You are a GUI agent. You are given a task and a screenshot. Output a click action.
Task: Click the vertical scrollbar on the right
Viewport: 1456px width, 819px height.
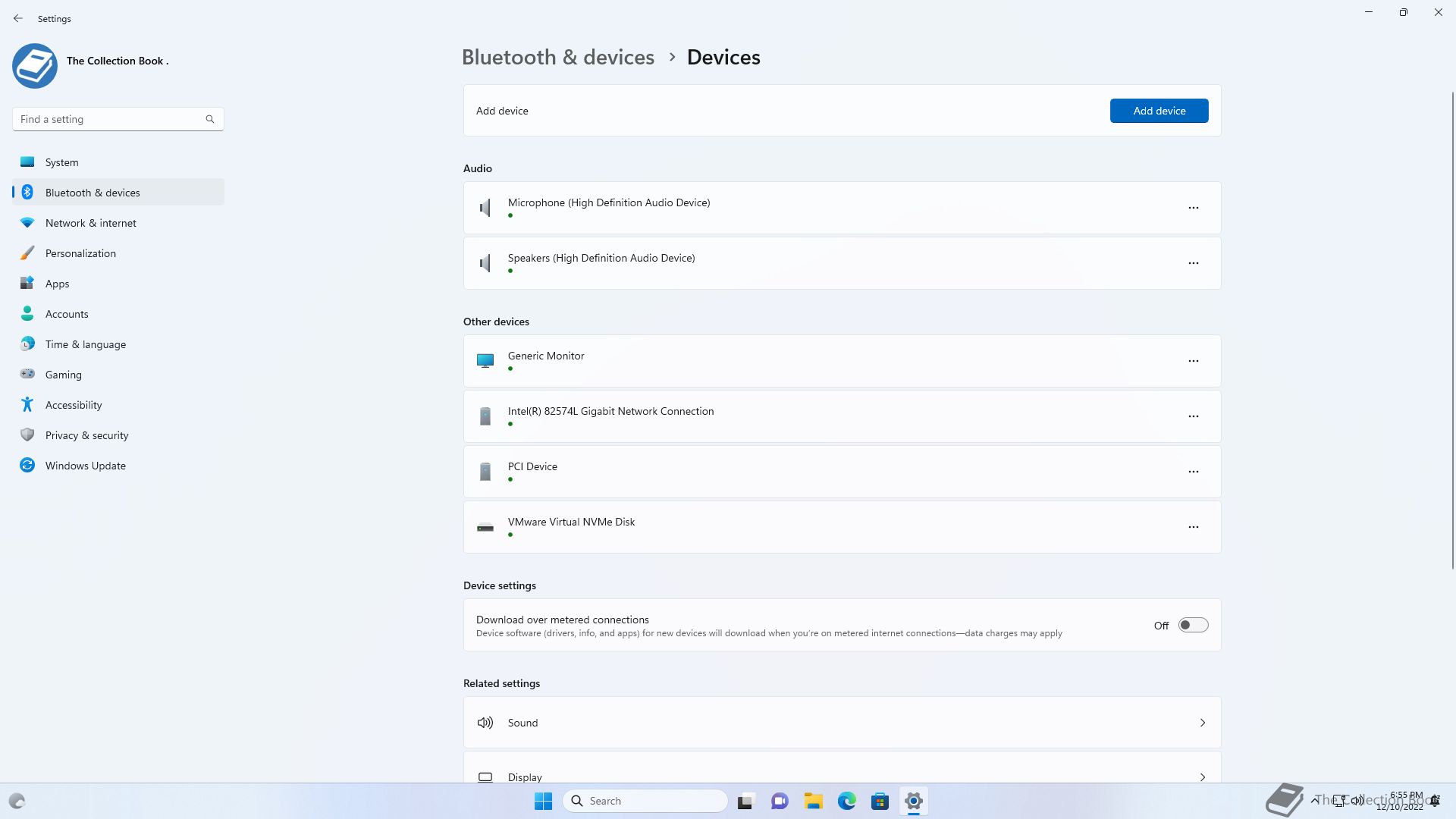coord(1452,330)
